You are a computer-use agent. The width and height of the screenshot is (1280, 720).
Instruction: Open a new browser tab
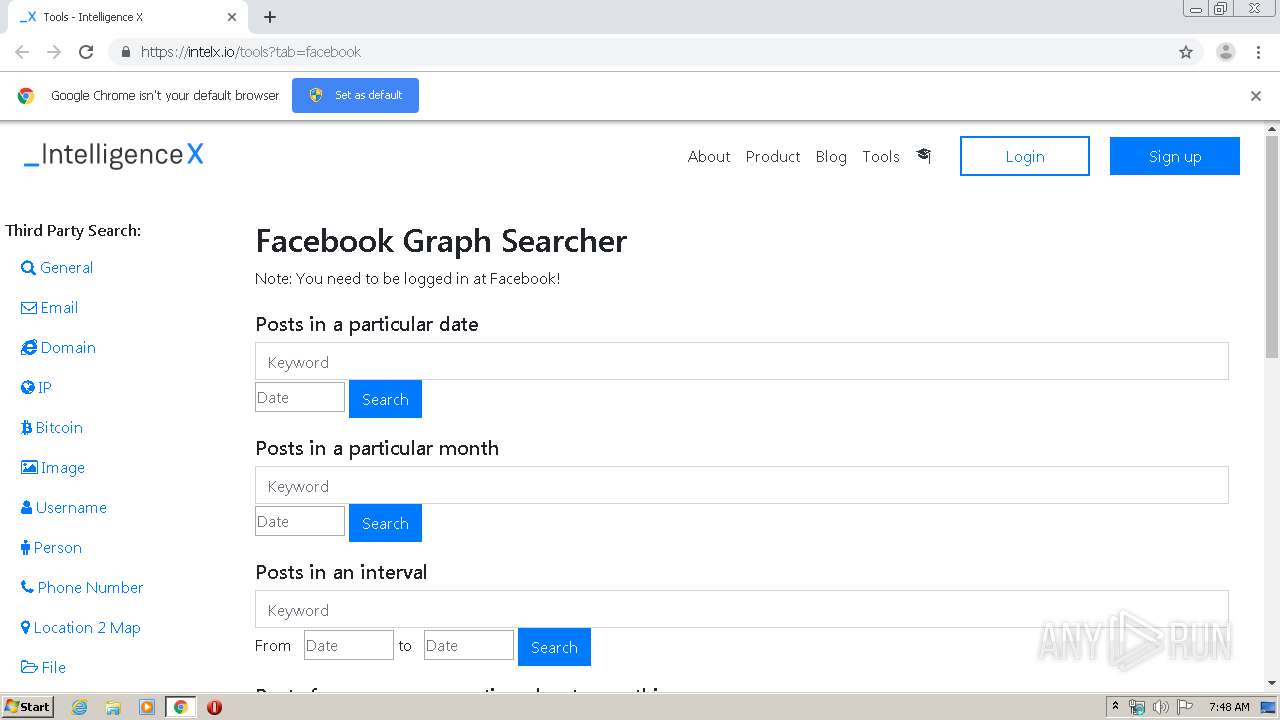[x=270, y=17]
